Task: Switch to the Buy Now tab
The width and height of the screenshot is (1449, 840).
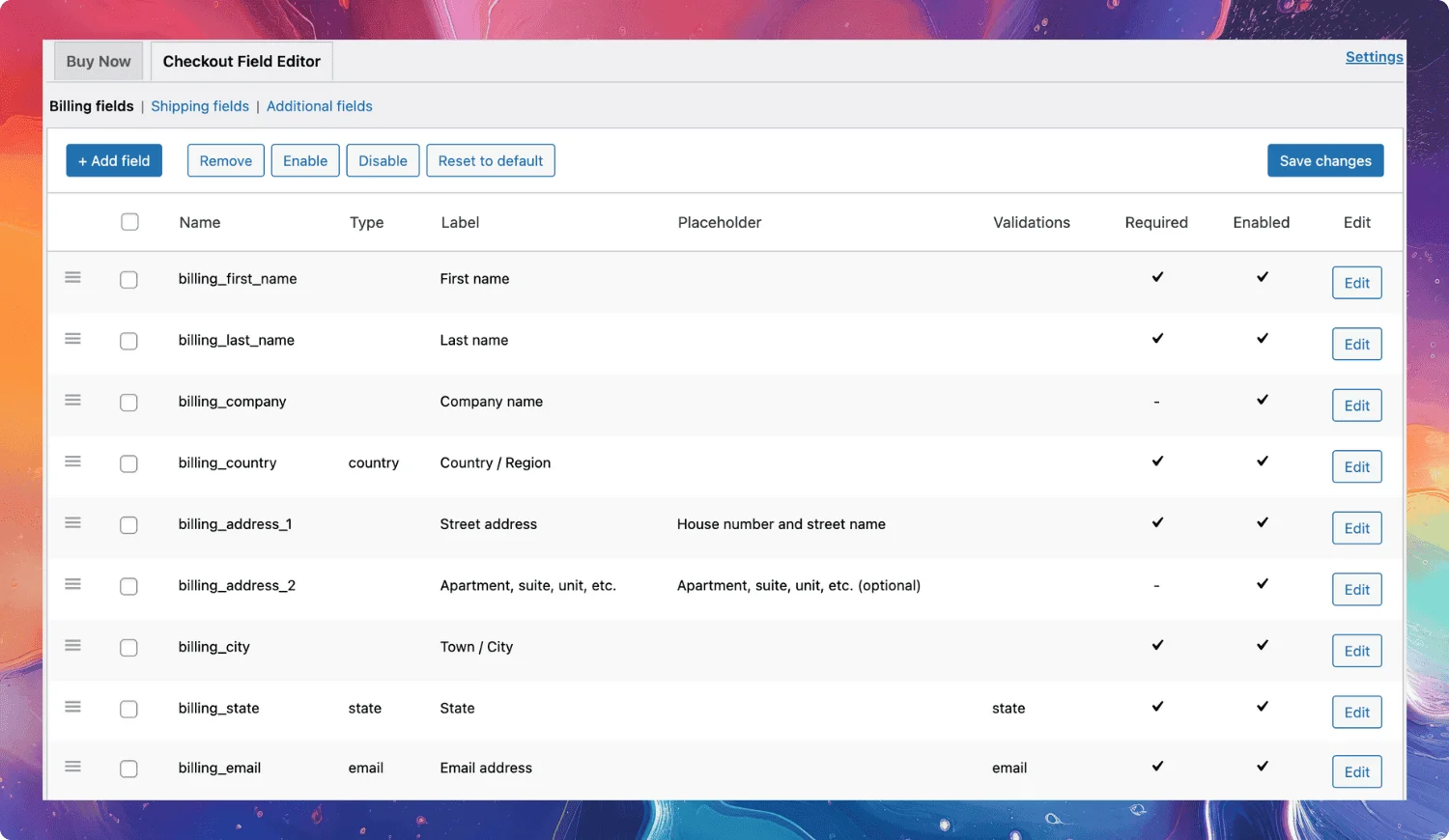Action: 99,61
